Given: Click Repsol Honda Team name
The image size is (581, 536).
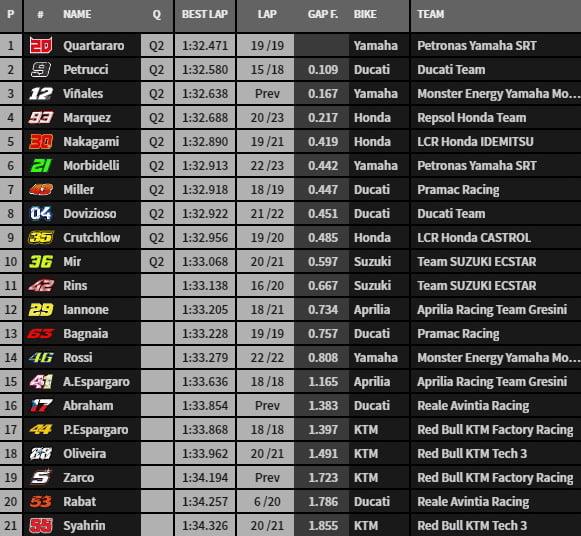Looking at the screenshot, I should click(x=472, y=117).
